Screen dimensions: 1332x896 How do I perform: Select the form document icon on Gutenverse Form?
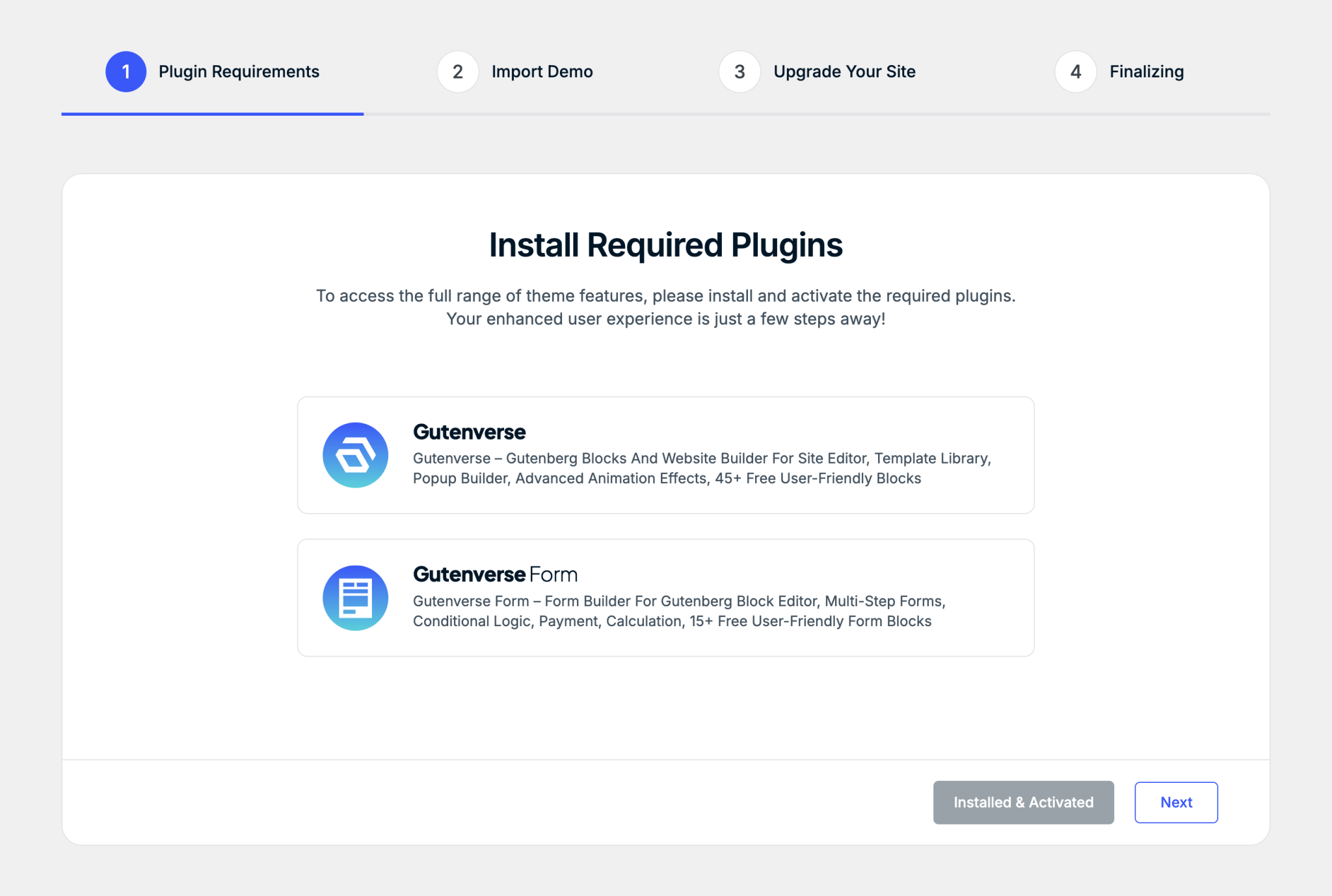tap(355, 597)
